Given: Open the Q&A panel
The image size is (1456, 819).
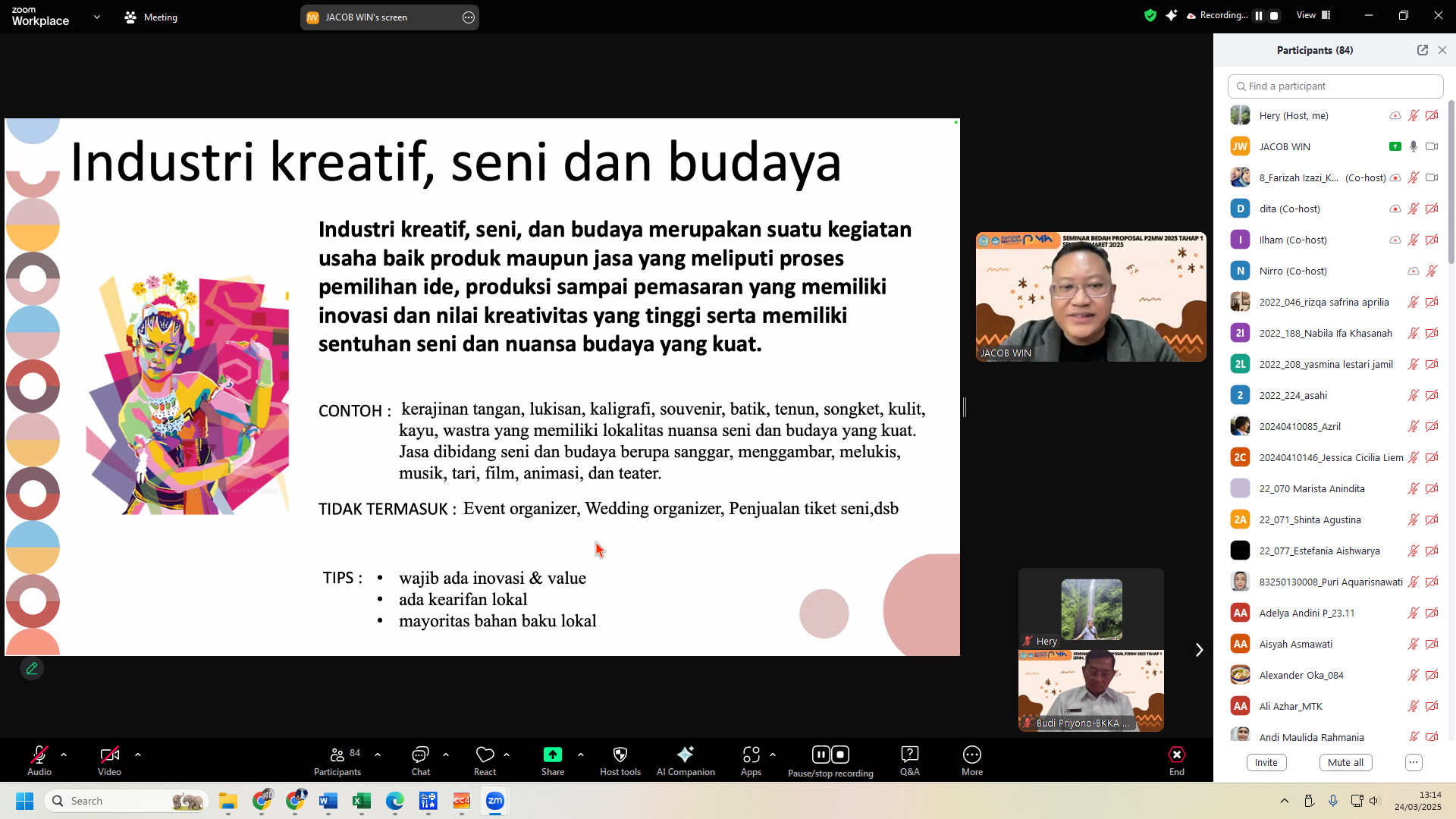Looking at the screenshot, I should (x=909, y=755).
